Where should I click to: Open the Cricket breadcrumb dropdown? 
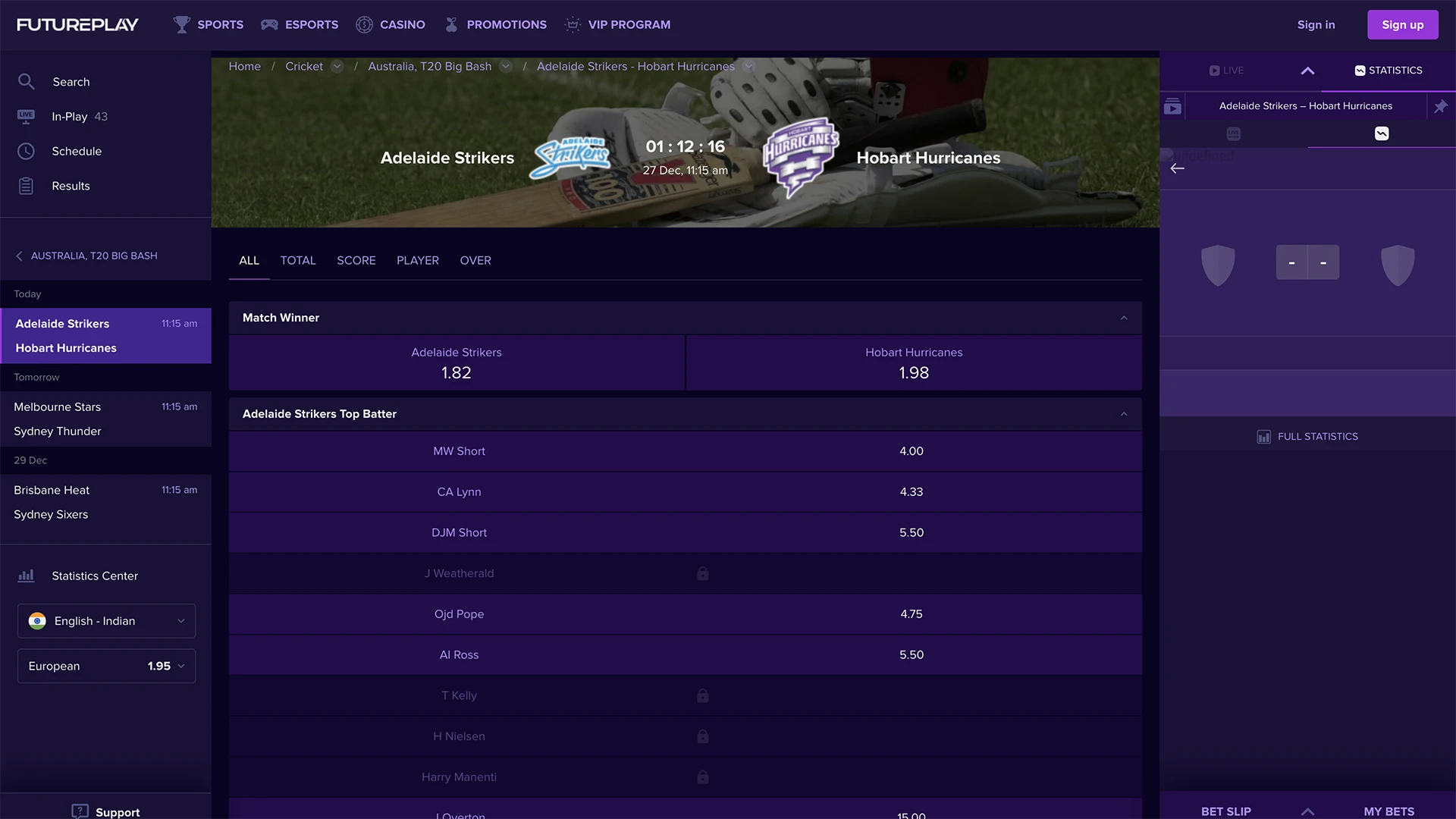pyautogui.click(x=337, y=67)
